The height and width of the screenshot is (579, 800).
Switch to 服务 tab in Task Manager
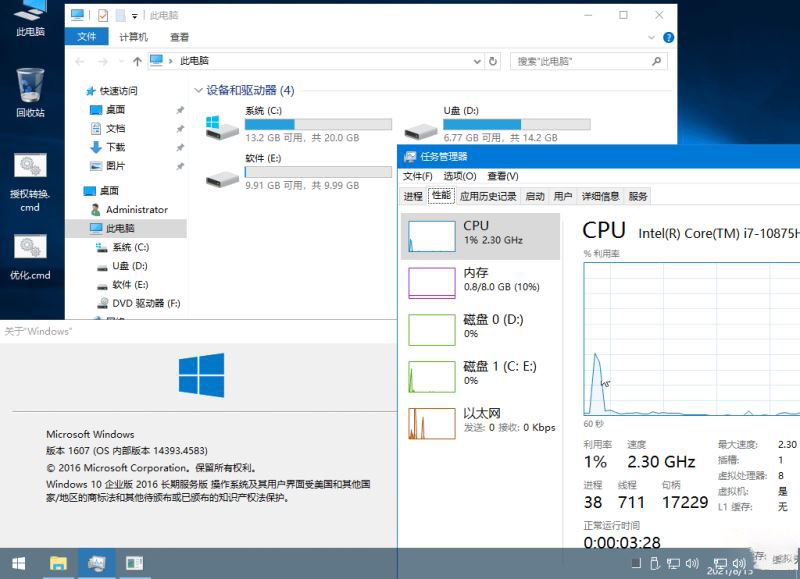638,196
